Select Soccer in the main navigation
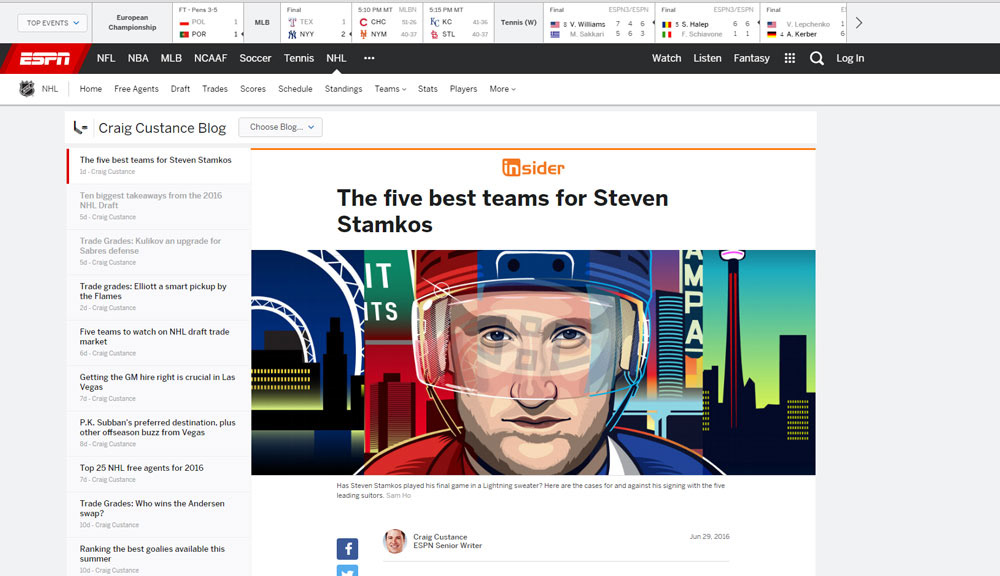The height and width of the screenshot is (576, 1000). coord(255,58)
